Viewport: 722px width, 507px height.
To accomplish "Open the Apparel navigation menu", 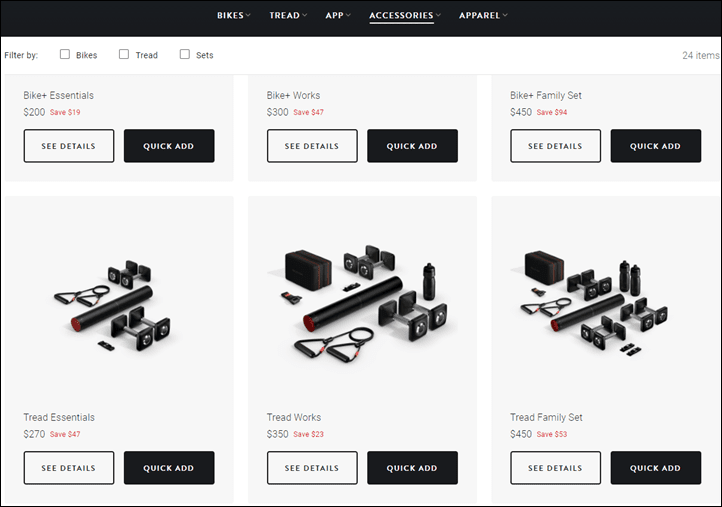I will coord(479,15).
